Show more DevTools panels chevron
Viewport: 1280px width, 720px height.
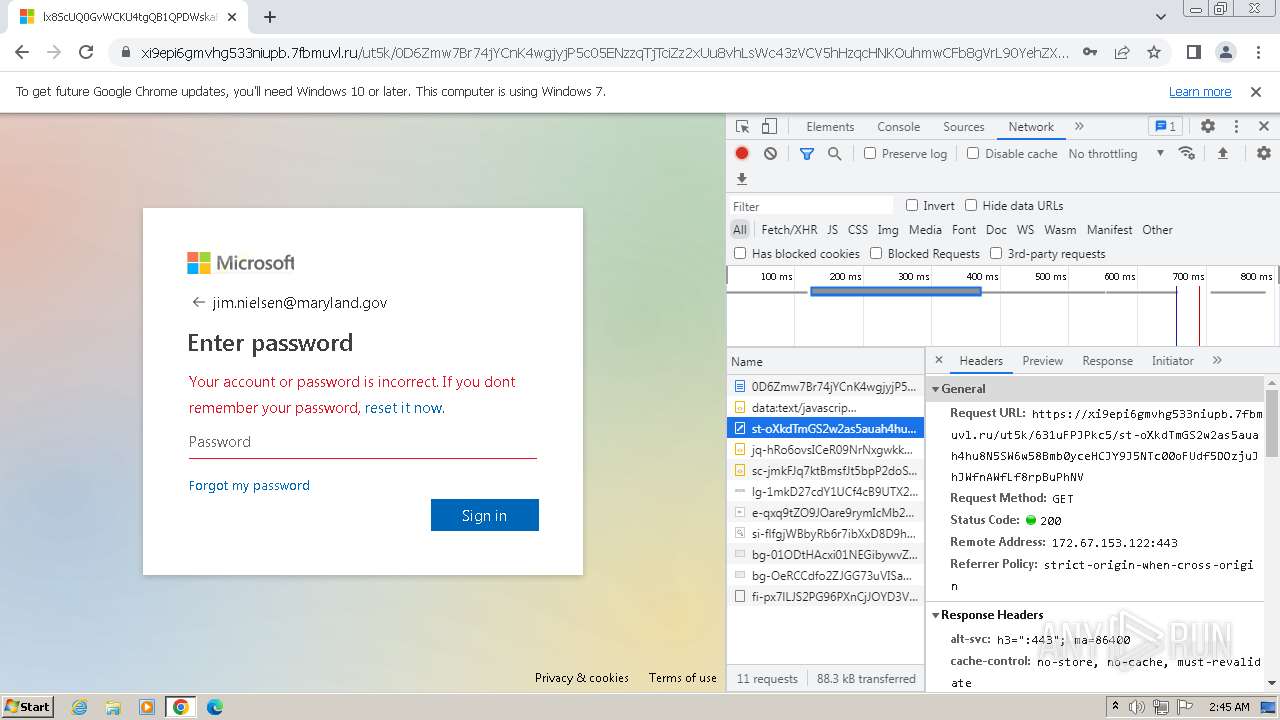coord(1079,127)
